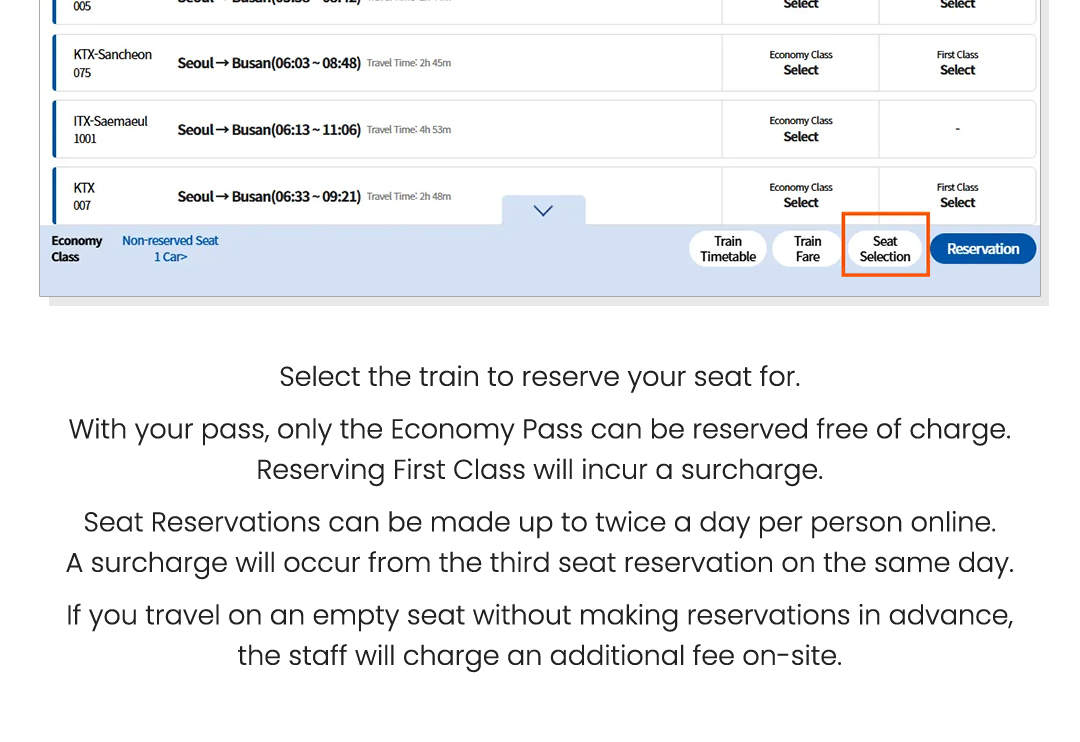Open the highlighted Seat Selection option
Image resolution: width=1080 pixels, height=742 pixels.
885,248
